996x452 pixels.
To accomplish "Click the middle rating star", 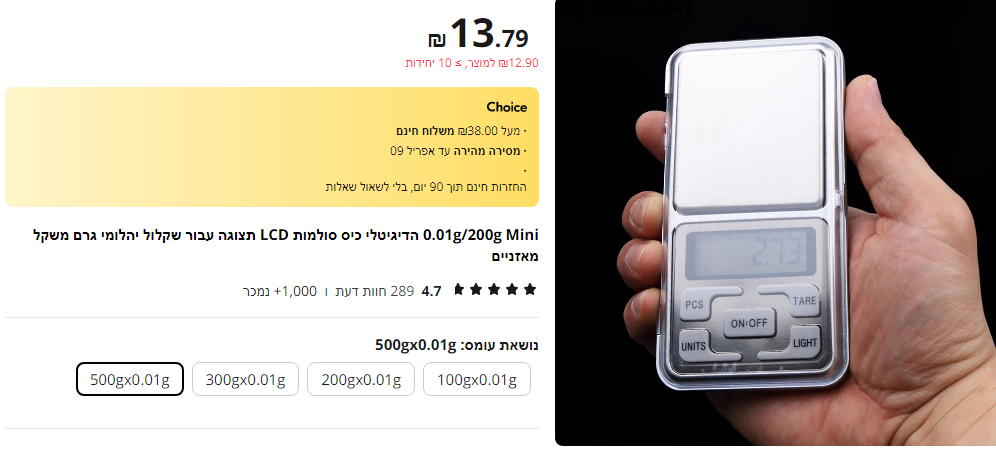I will pyautogui.click(x=494, y=290).
